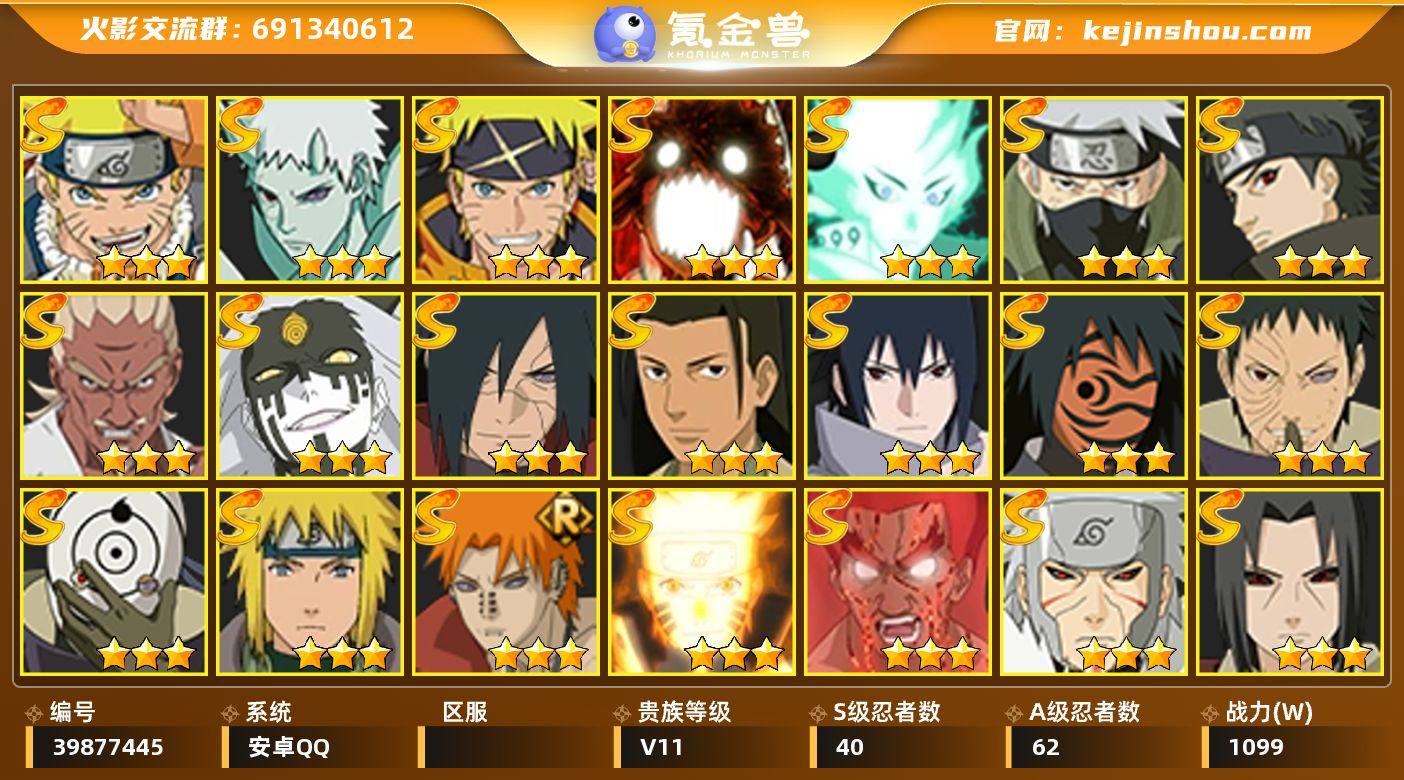
Task: Select the Kakashi masked ninja portrait
Action: (x=1094, y=189)
